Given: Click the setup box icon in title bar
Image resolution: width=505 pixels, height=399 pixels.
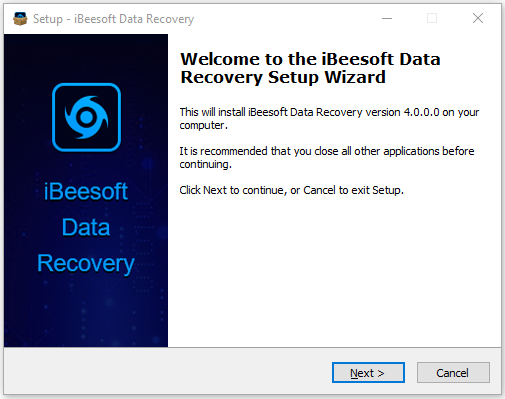Looking at the screenshot, I should click(20, 19).
